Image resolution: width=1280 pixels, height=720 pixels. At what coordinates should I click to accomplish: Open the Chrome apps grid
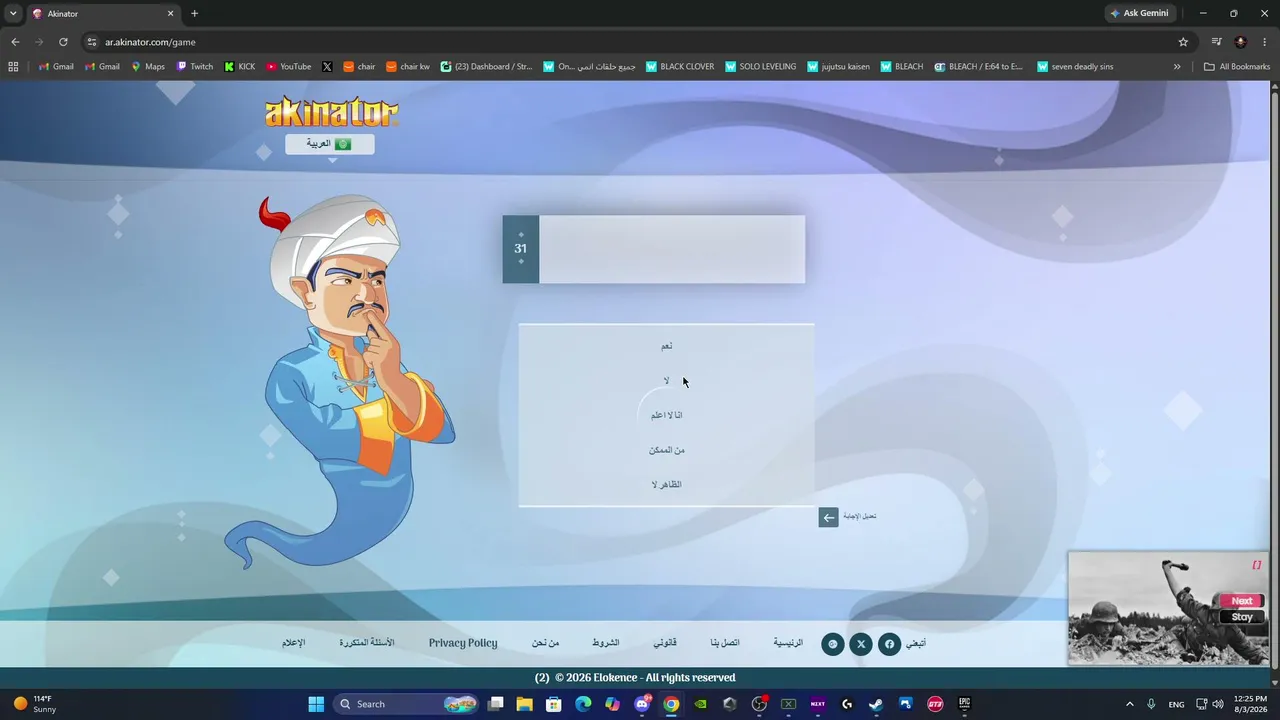[13, 67]
